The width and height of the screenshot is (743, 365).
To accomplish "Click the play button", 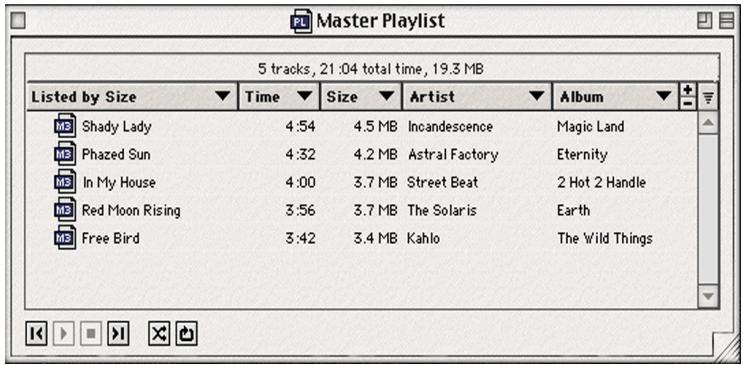I will (x=64, y=334).
